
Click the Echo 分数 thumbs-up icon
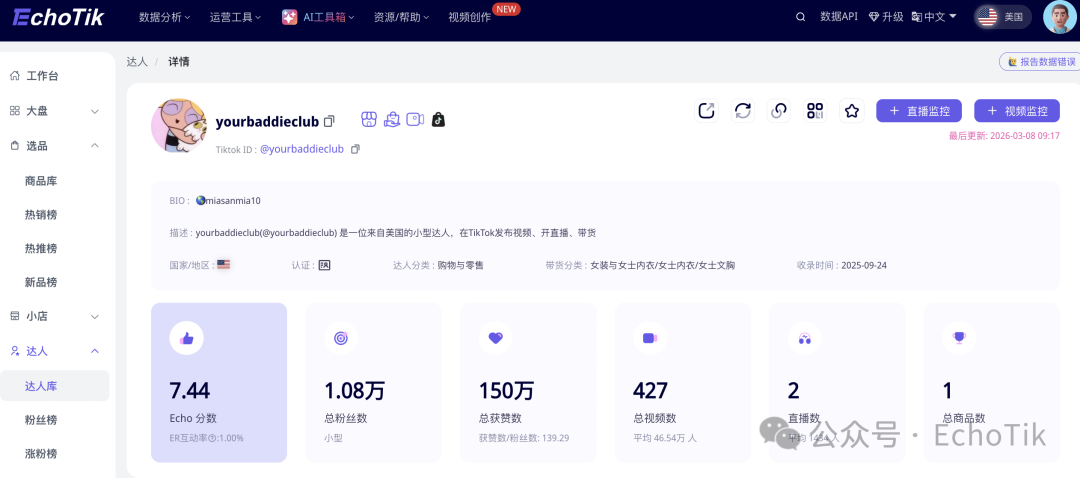pos(187,337)
